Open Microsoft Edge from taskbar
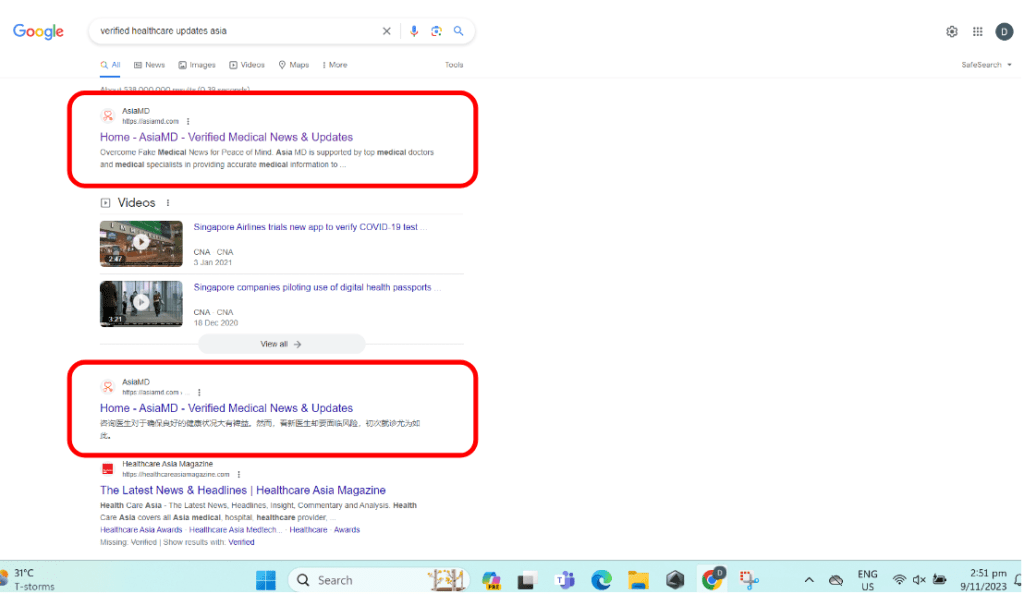The image size is (1024, 594). (x=601, y=580)
